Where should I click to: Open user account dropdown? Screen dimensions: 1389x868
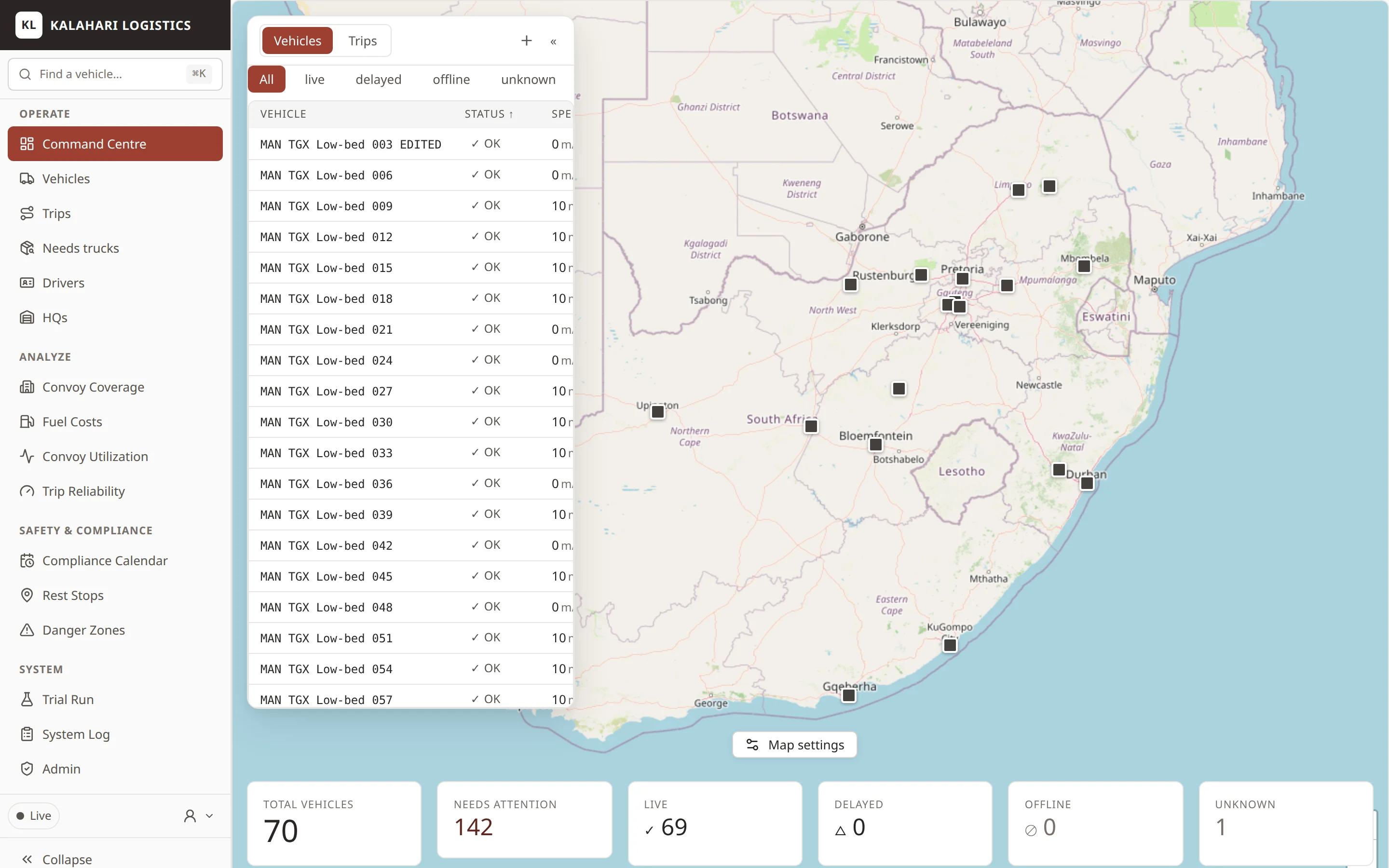click(198, 816)
